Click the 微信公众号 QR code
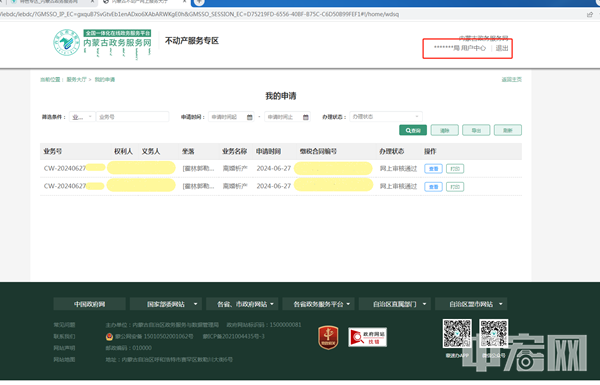 (x=494, y=333)
